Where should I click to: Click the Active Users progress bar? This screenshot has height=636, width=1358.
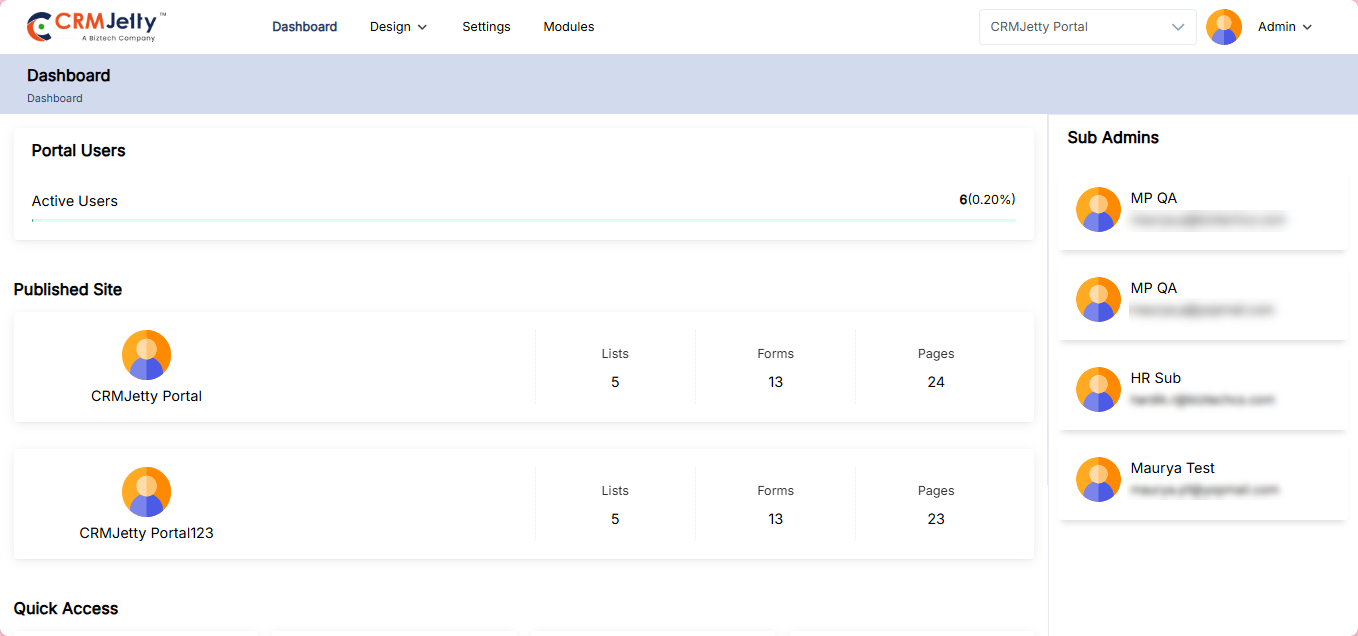pyautogui.click(x=523, y=220)
